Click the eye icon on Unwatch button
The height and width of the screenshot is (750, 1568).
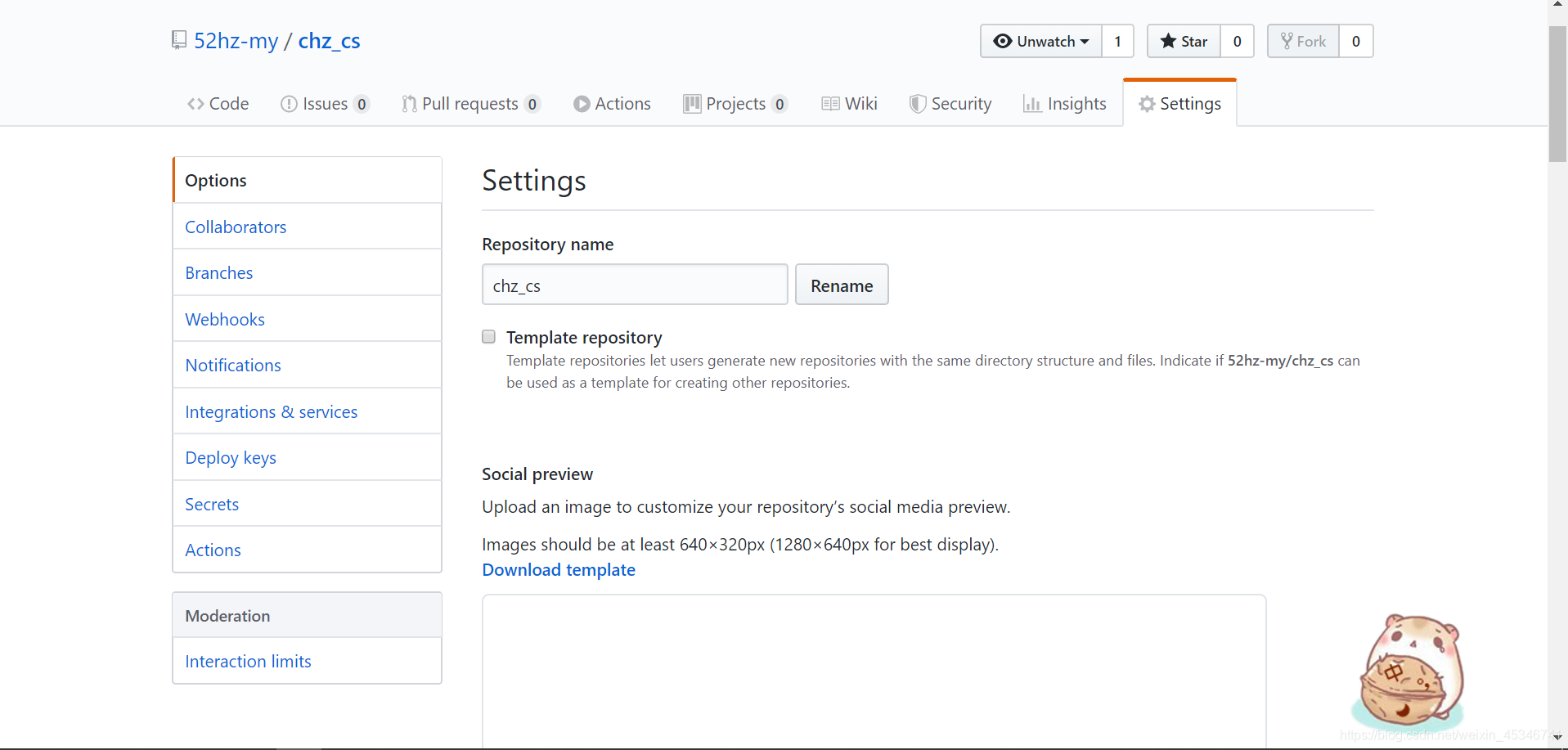[1002, 41]
